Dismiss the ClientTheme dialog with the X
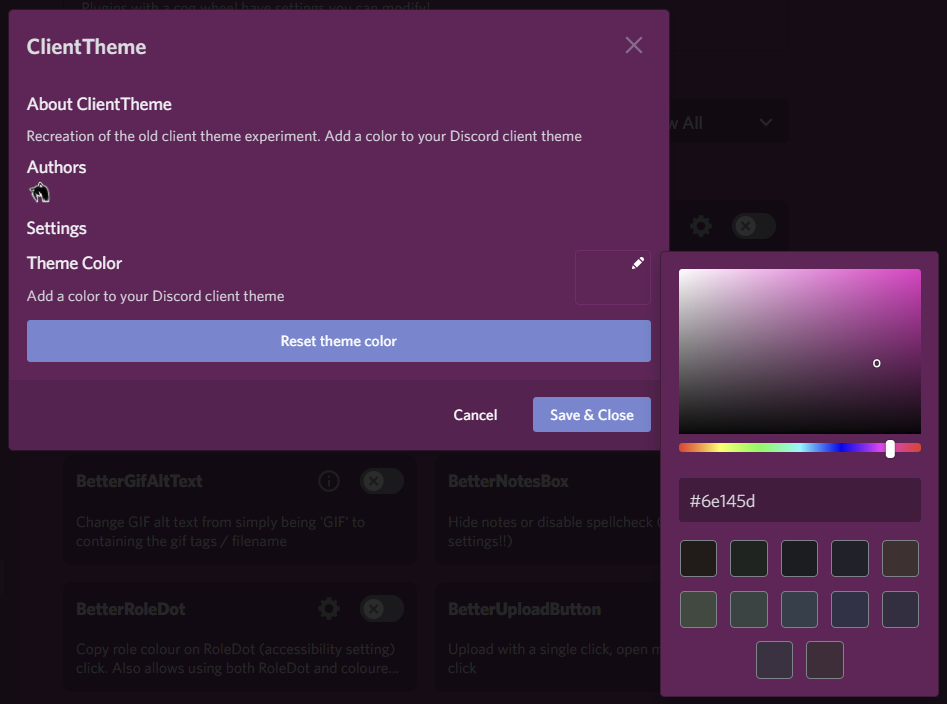 [x=633, y=45]
